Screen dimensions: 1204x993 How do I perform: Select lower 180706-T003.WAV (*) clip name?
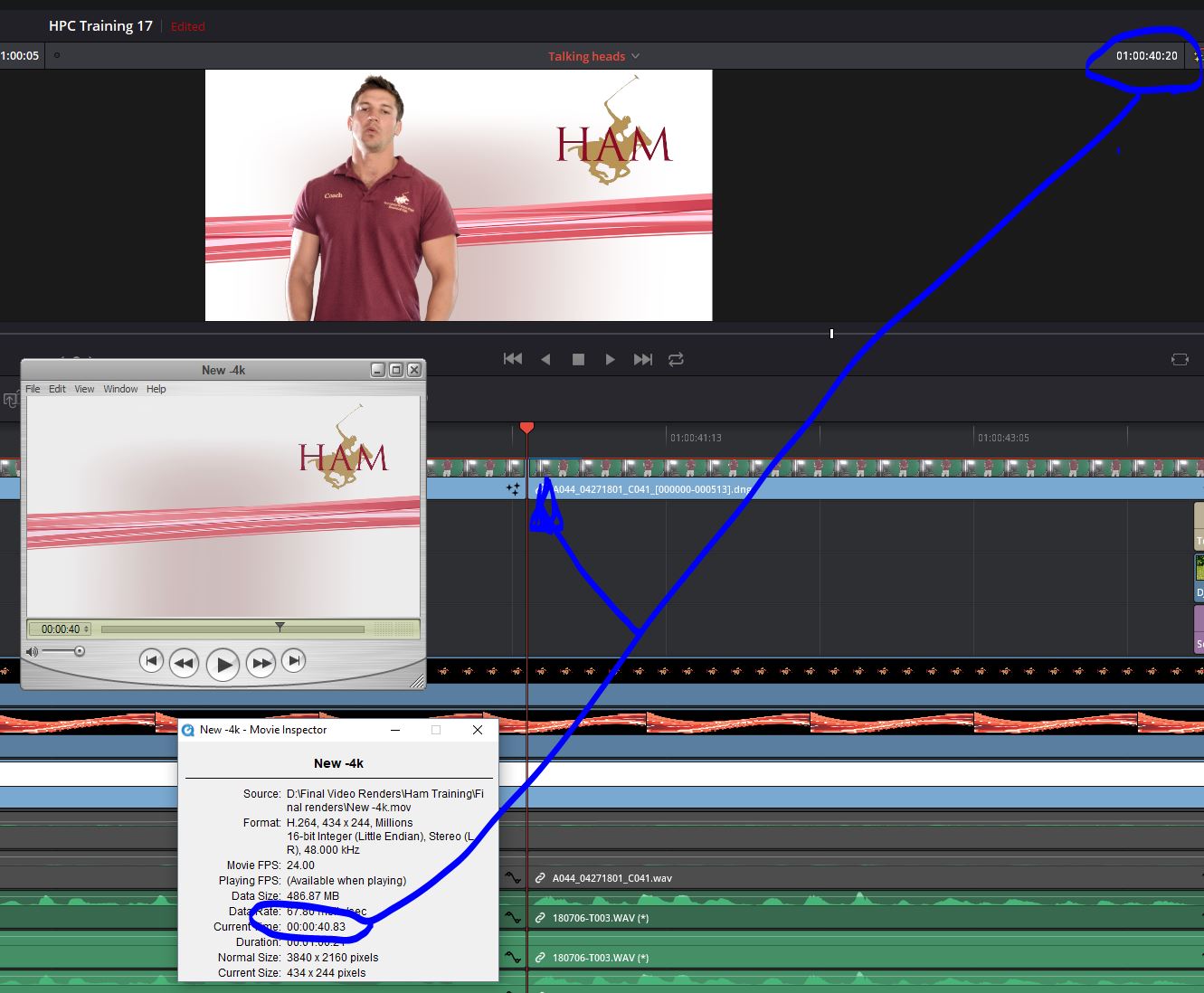(x=601, y=958)
